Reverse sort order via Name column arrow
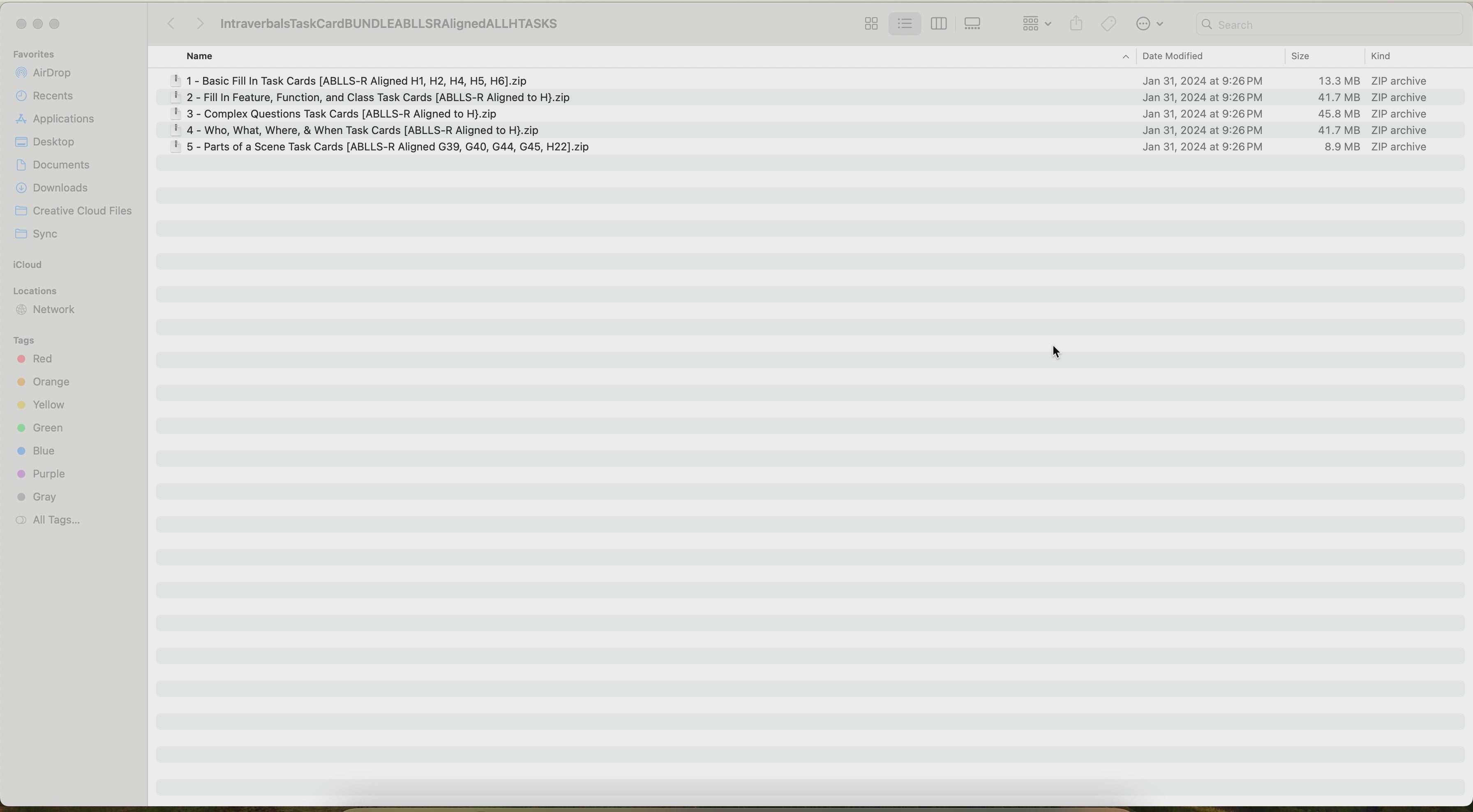The height and width of the screenshot is (812, 1473). click(x=1125, y=57)
